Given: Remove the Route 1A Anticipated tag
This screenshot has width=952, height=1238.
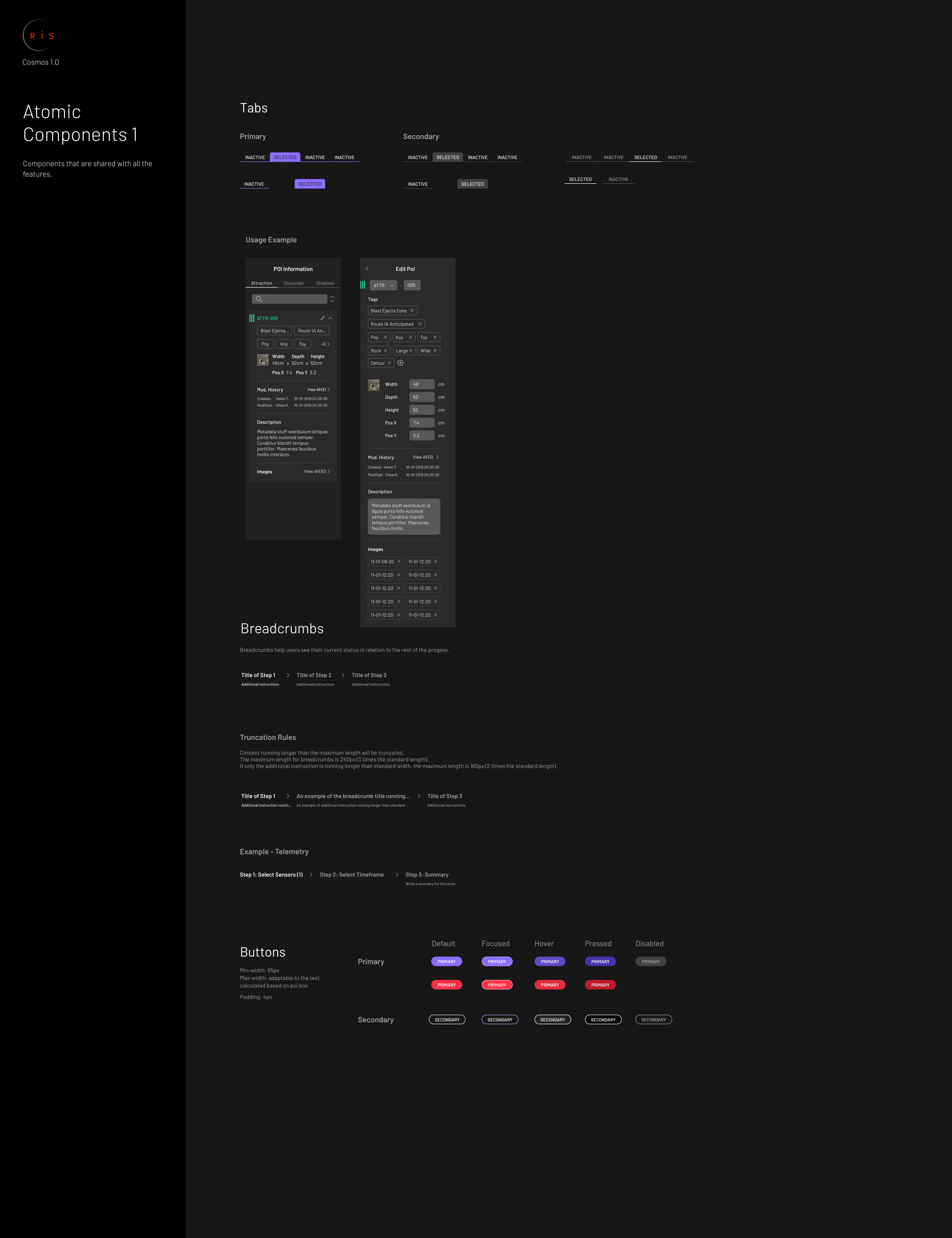Looking at the screenshot, I should [419, 324].
